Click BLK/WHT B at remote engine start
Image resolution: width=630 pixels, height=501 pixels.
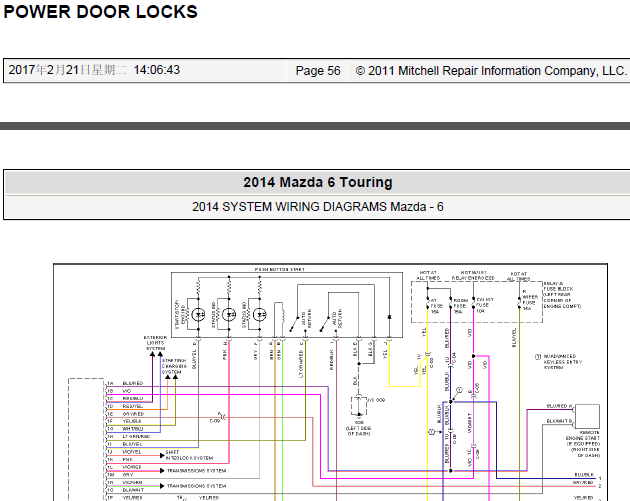click(559, 421)
